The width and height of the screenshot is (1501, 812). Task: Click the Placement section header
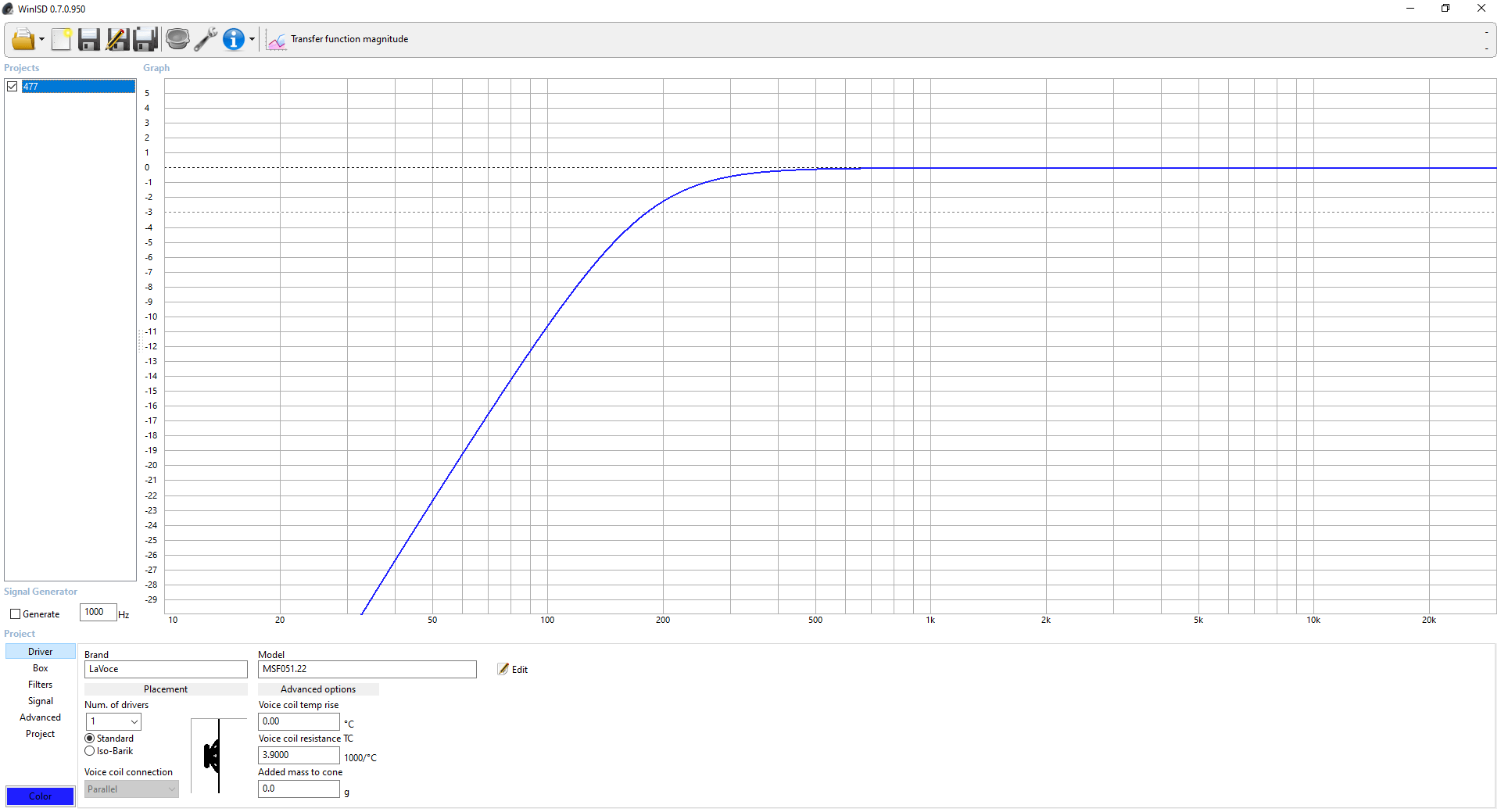(166, 689)
